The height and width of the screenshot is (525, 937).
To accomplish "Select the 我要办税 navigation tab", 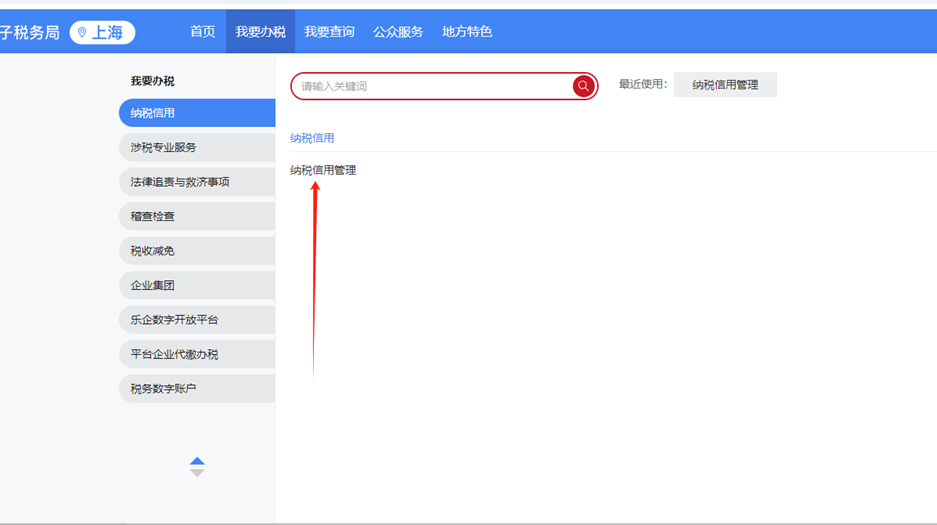I will pyautogui.click(x=260, y=32).
